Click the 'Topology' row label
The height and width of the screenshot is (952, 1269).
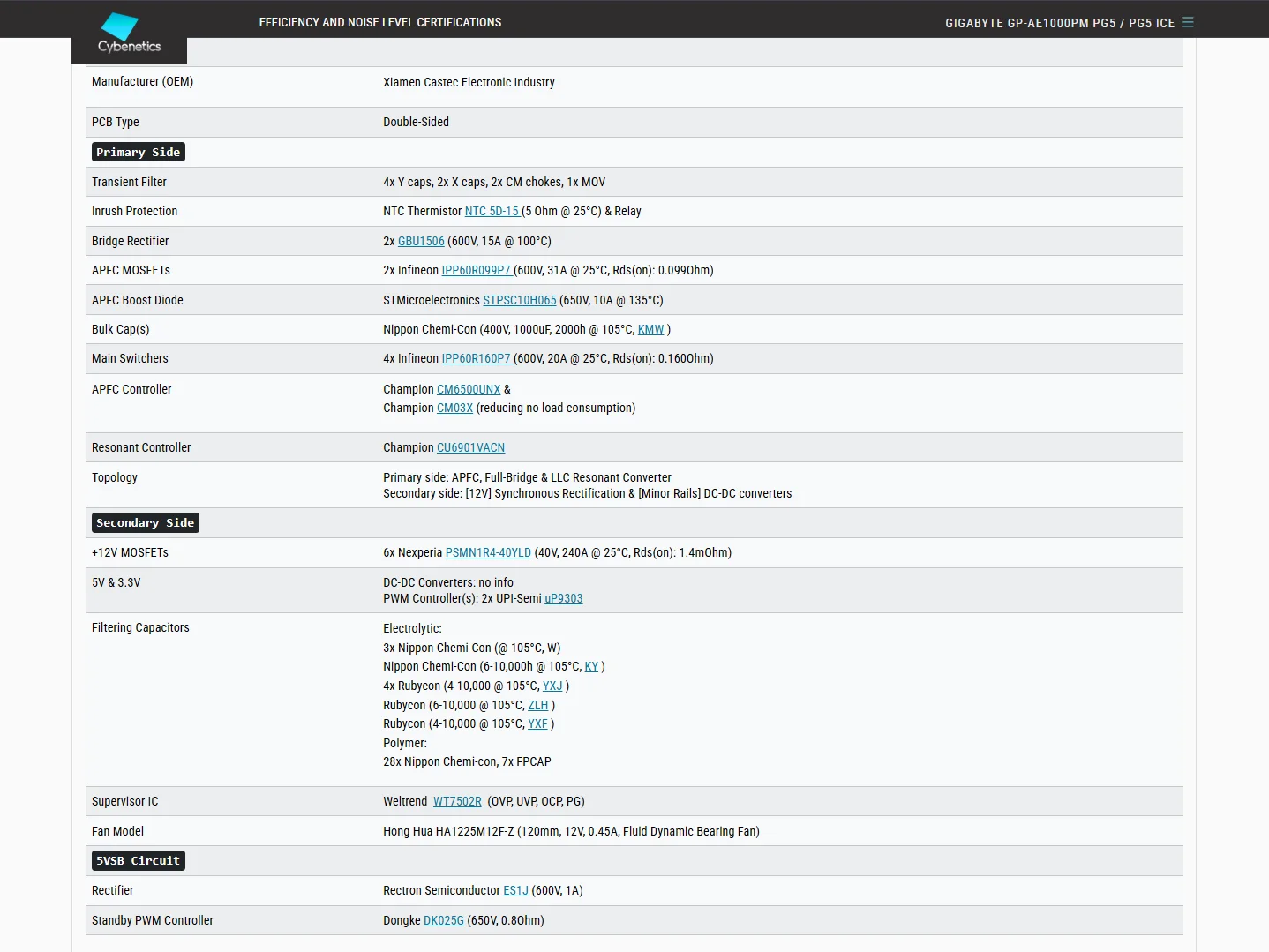[x=115, y=477]
